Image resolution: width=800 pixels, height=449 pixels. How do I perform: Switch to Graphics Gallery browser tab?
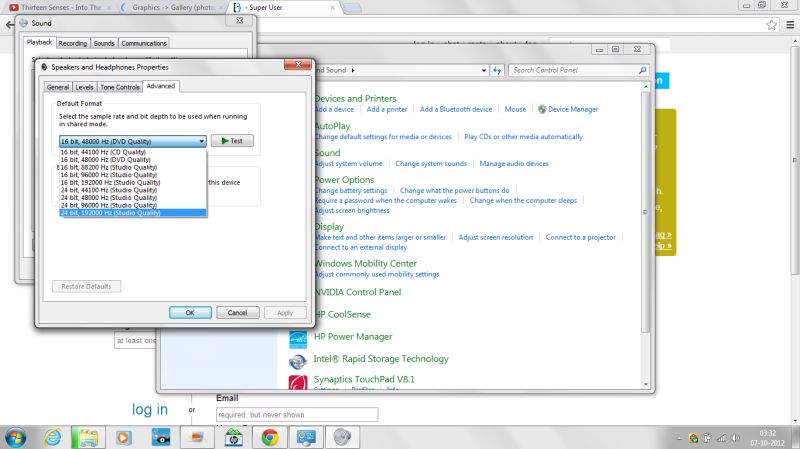coord(172,8)
